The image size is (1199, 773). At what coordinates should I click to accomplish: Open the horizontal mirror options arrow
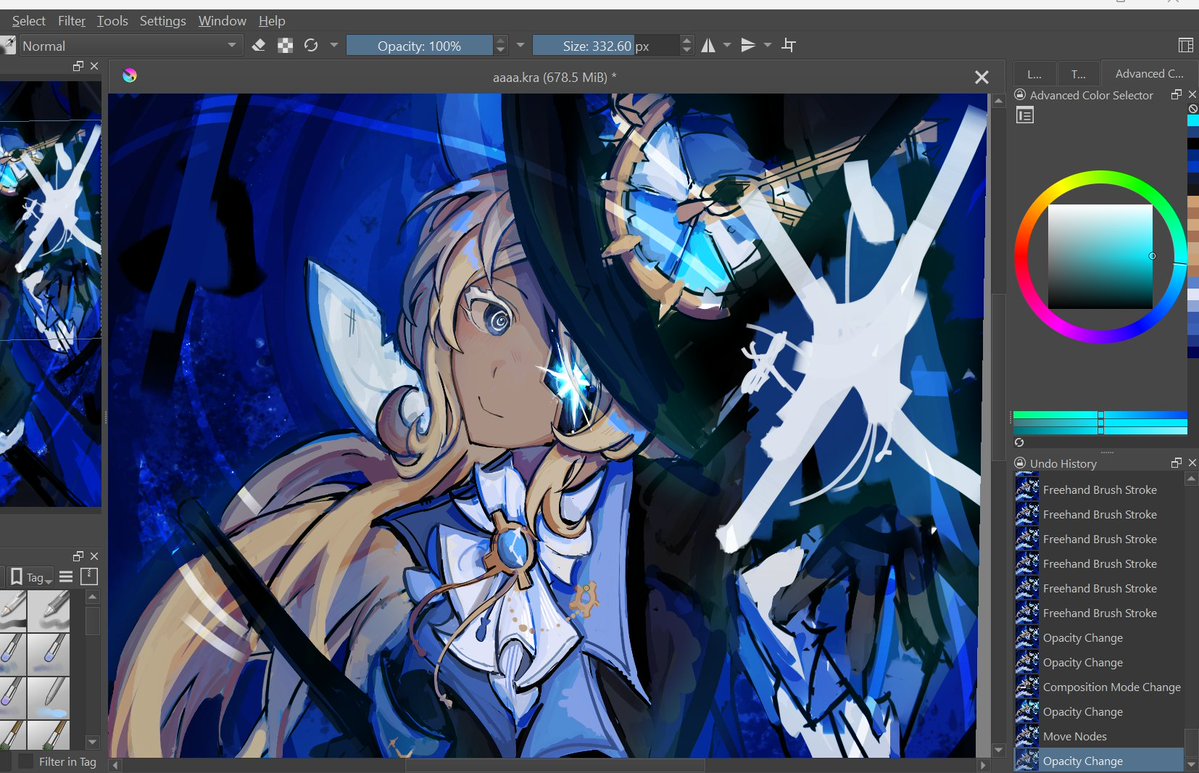[x=727, y=45]
